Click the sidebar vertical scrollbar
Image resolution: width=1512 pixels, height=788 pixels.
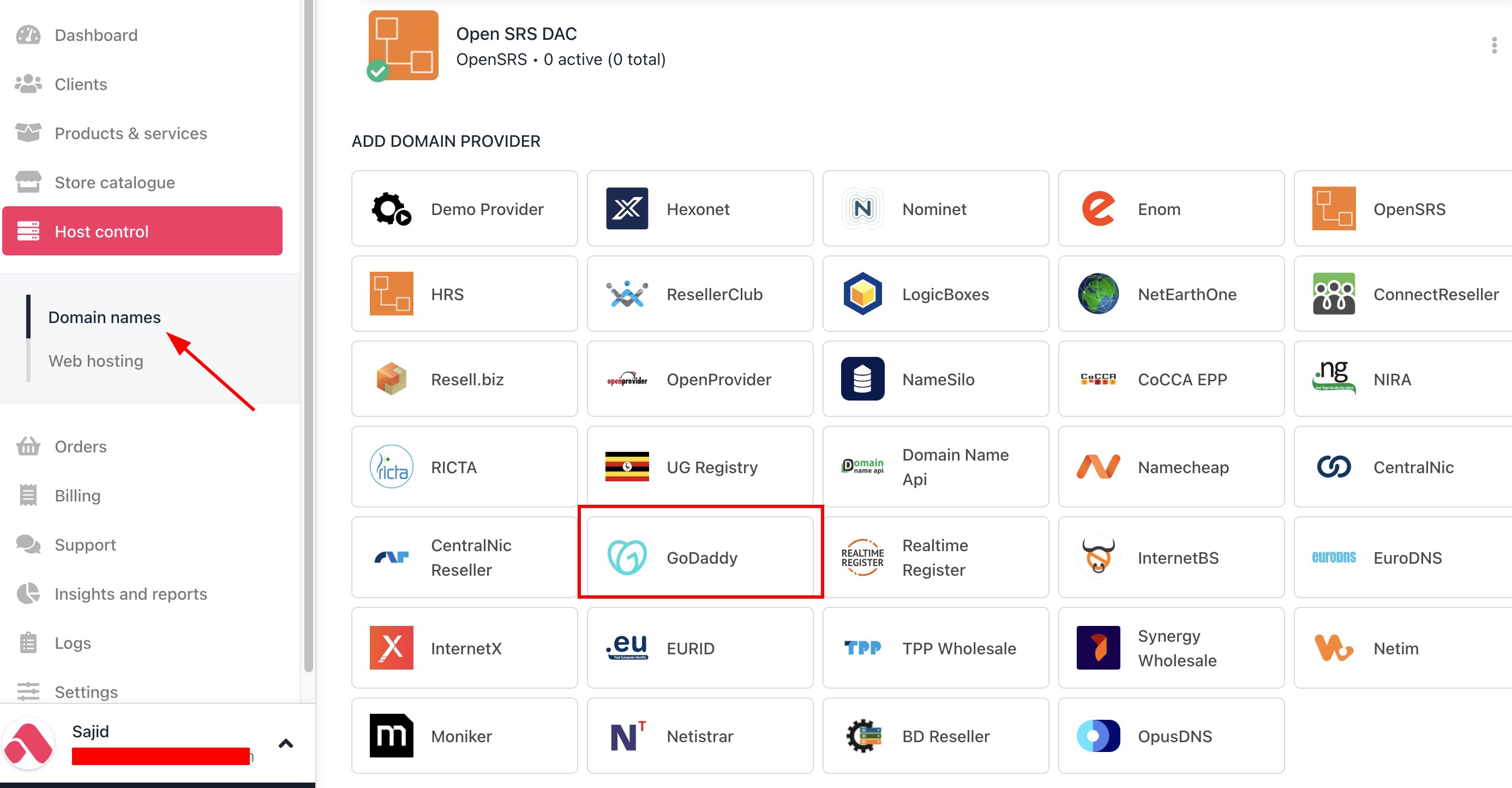[308, 335]
